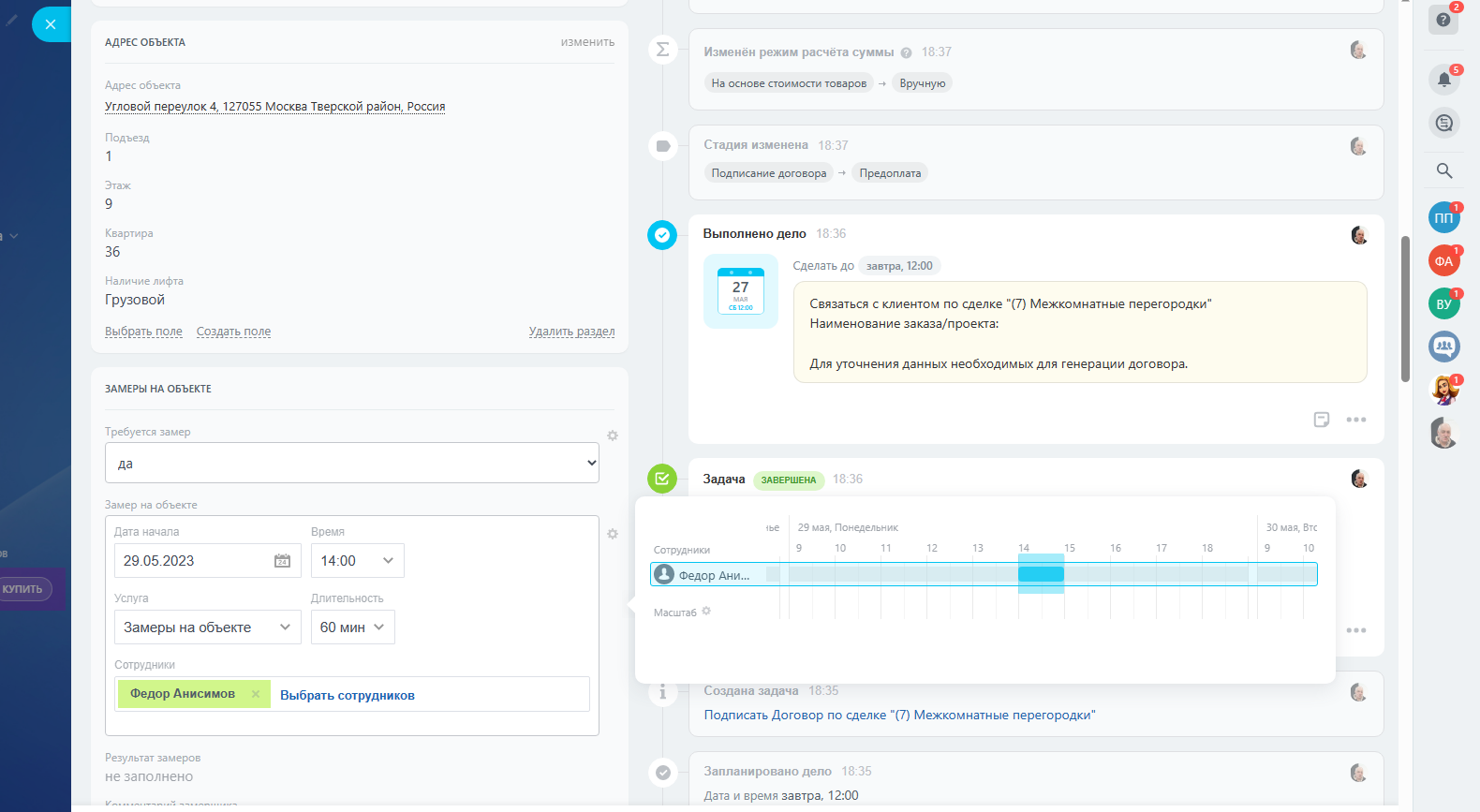The image size is (1480, 812).
Task: Open calendar picker in Дата начала field
Action: click(282, 561)
